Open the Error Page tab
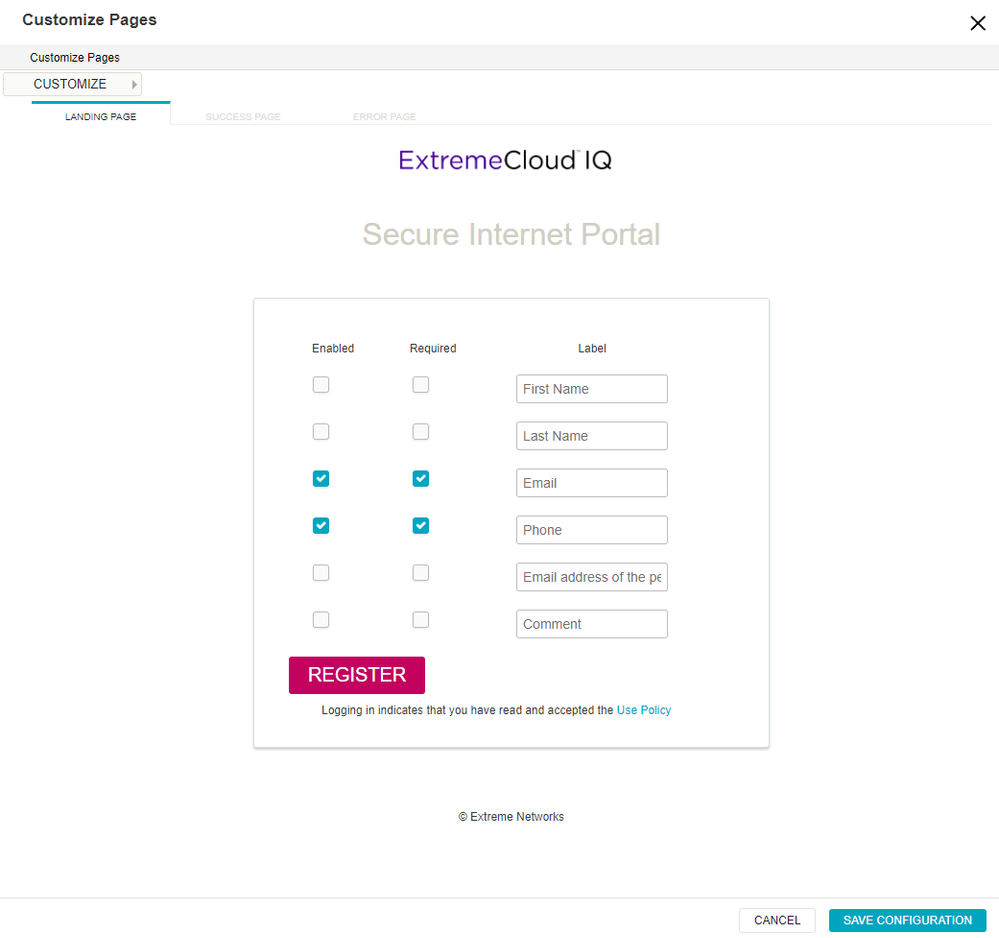This screenshot has width=999, height=938. [384, 117]
